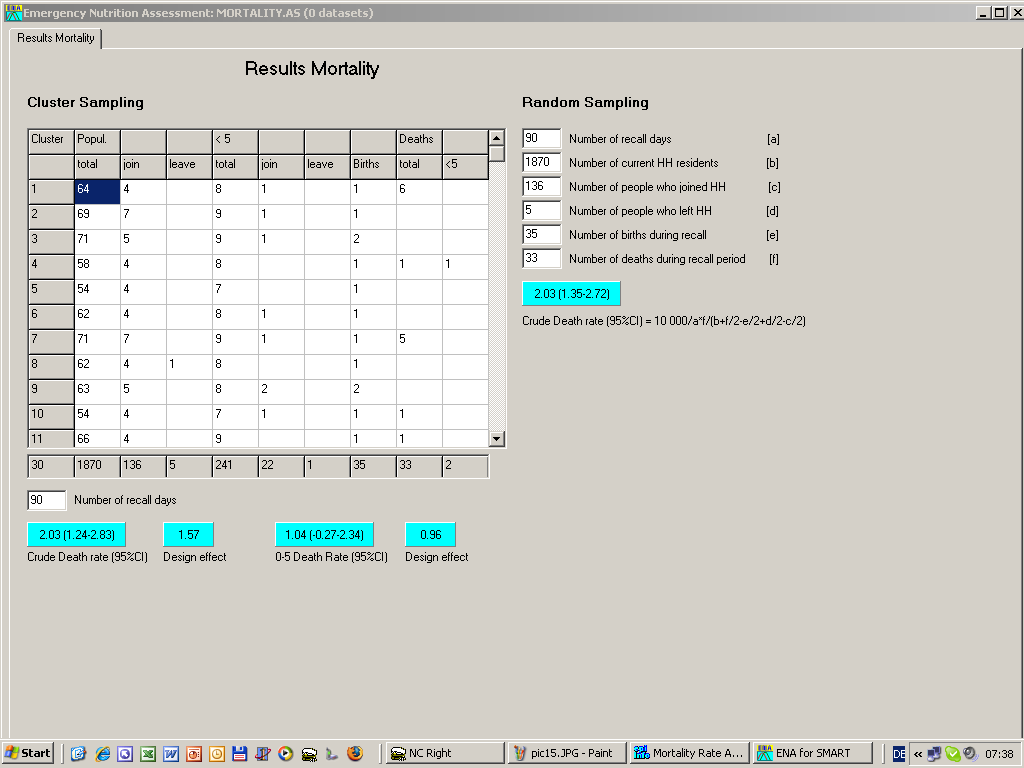This screenshot has width=1024, height=768.
Task: Click the volume speaker icon in system tray
Action: [969, 753]
